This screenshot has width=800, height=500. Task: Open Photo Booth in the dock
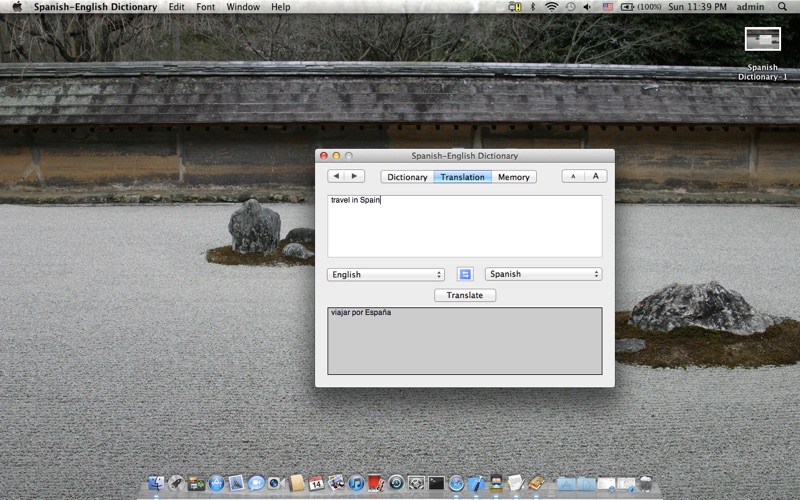(x=376, y=483)
